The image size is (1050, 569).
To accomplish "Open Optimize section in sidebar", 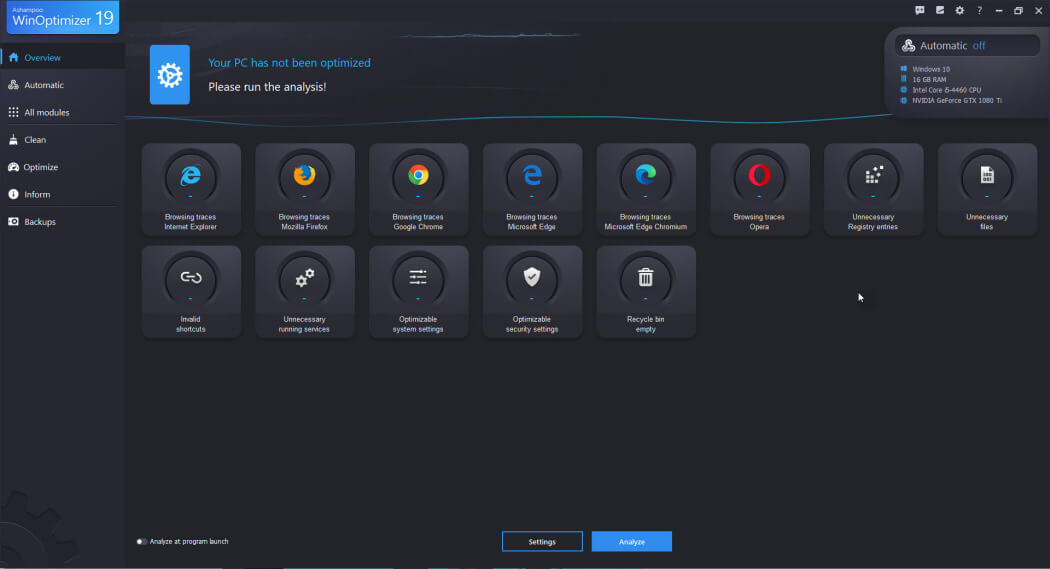I will [x=62, y=167].
